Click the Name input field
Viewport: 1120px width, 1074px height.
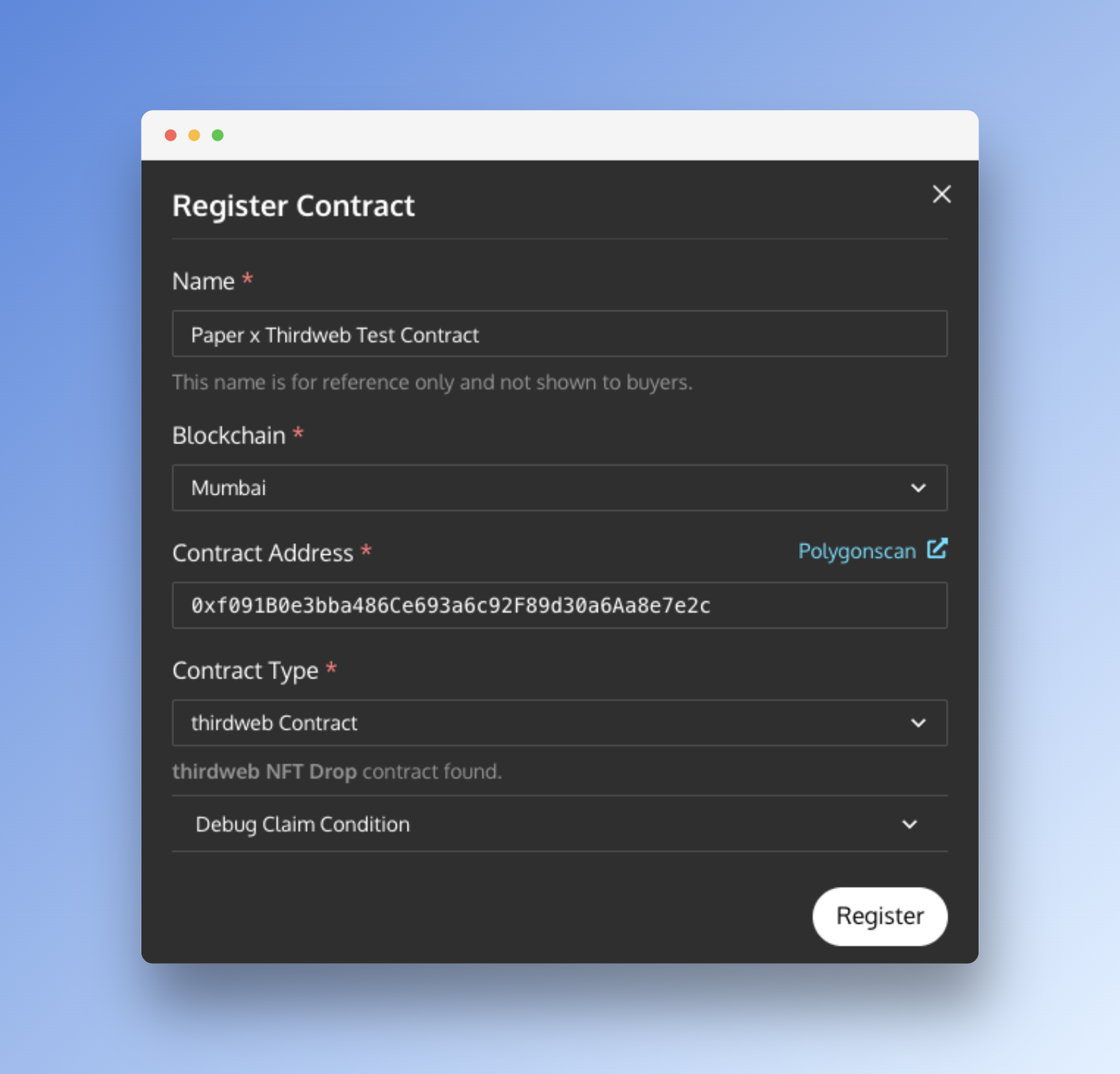pos(559,334)
